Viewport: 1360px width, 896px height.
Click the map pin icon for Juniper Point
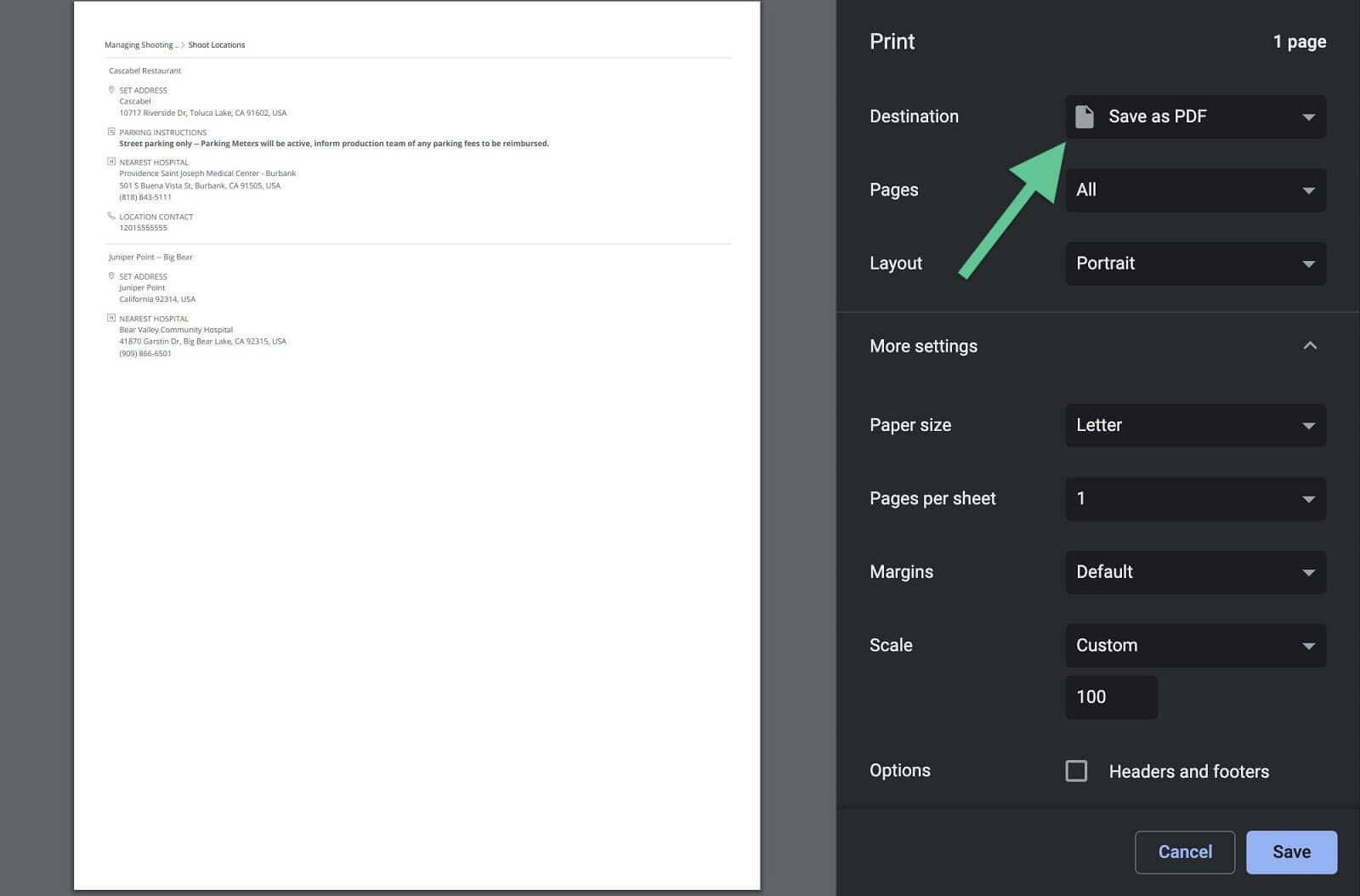pyautogui.click(x=111, y=275)
